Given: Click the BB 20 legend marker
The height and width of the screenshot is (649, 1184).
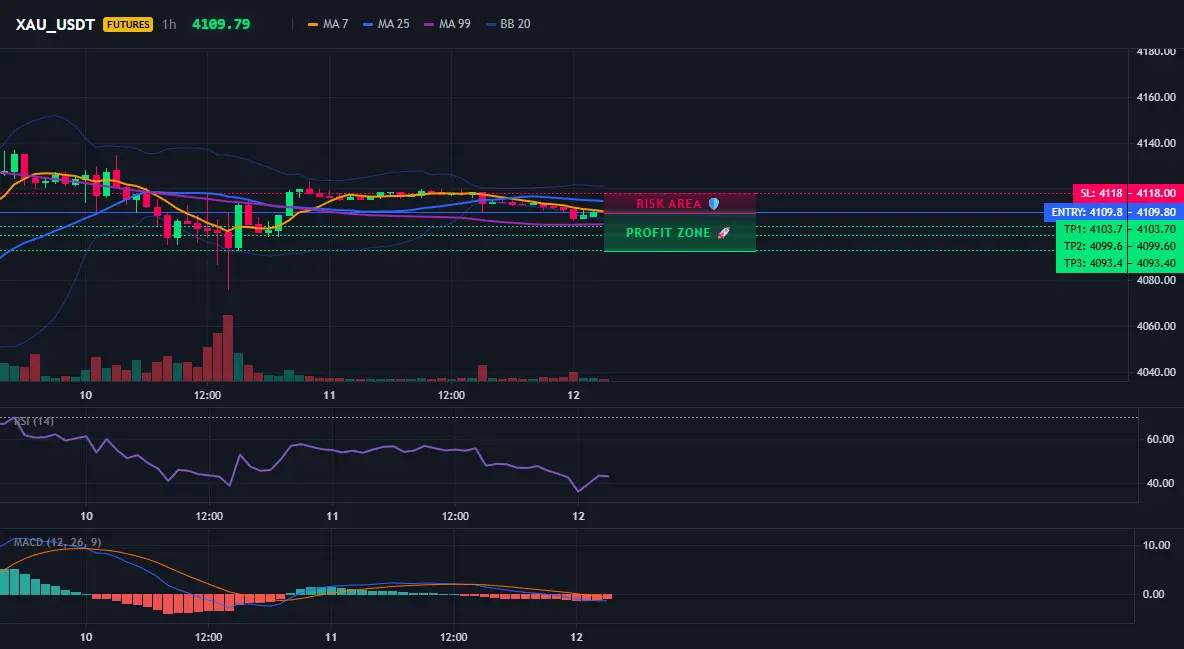Looking at the screenshot, I should [491, 24].
